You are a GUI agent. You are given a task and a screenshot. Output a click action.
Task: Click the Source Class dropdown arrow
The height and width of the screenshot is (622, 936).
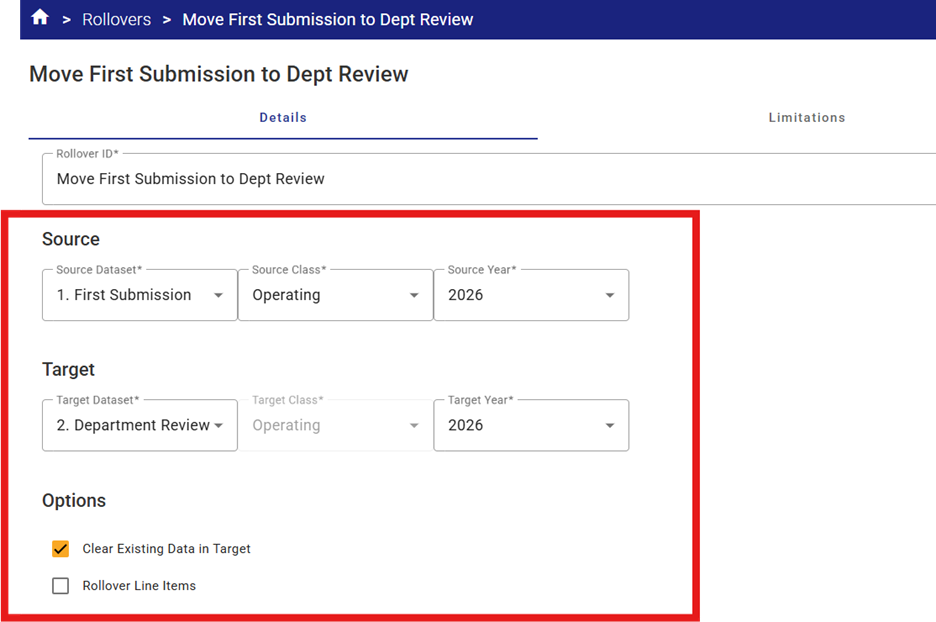coord(414,296)
